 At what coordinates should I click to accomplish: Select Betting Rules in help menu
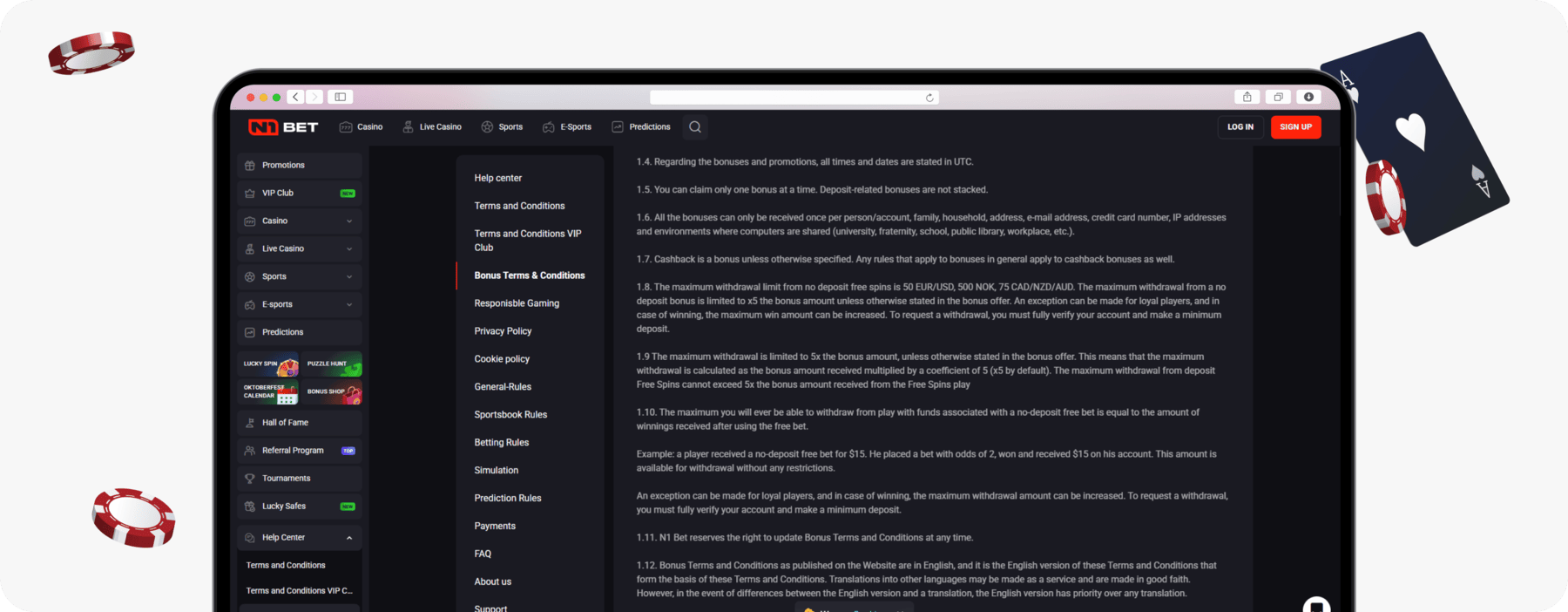point(502,443)
